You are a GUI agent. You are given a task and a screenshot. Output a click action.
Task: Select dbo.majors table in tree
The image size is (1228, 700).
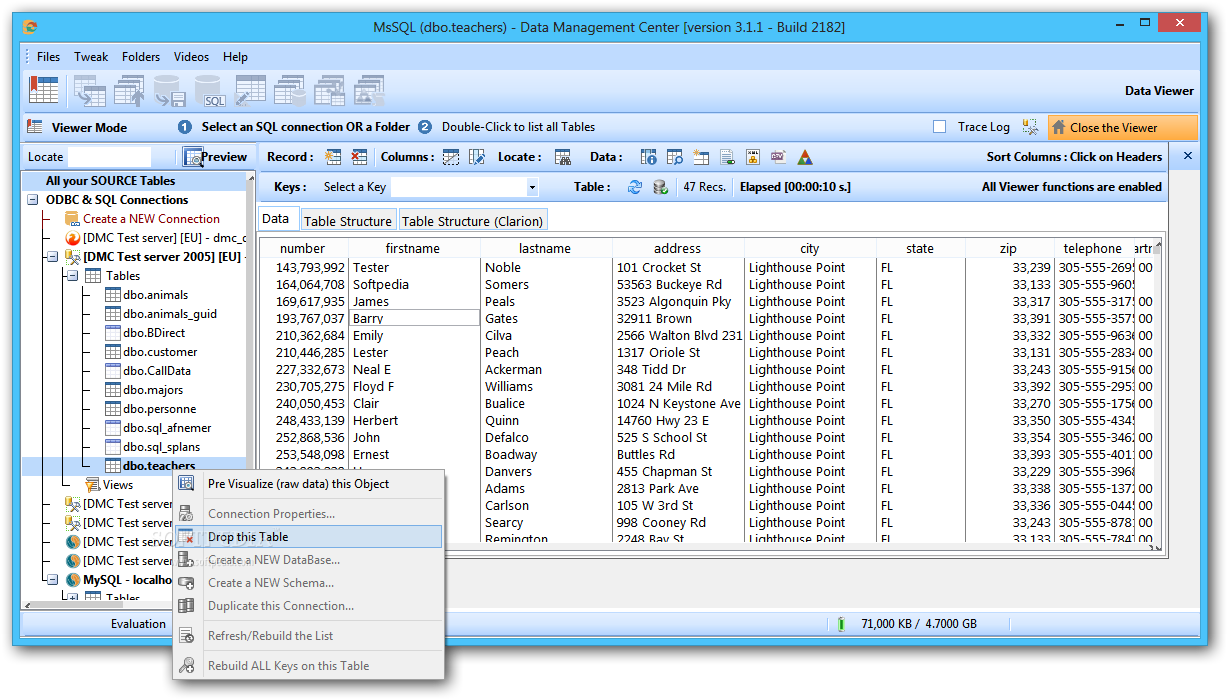coord(153,390)
